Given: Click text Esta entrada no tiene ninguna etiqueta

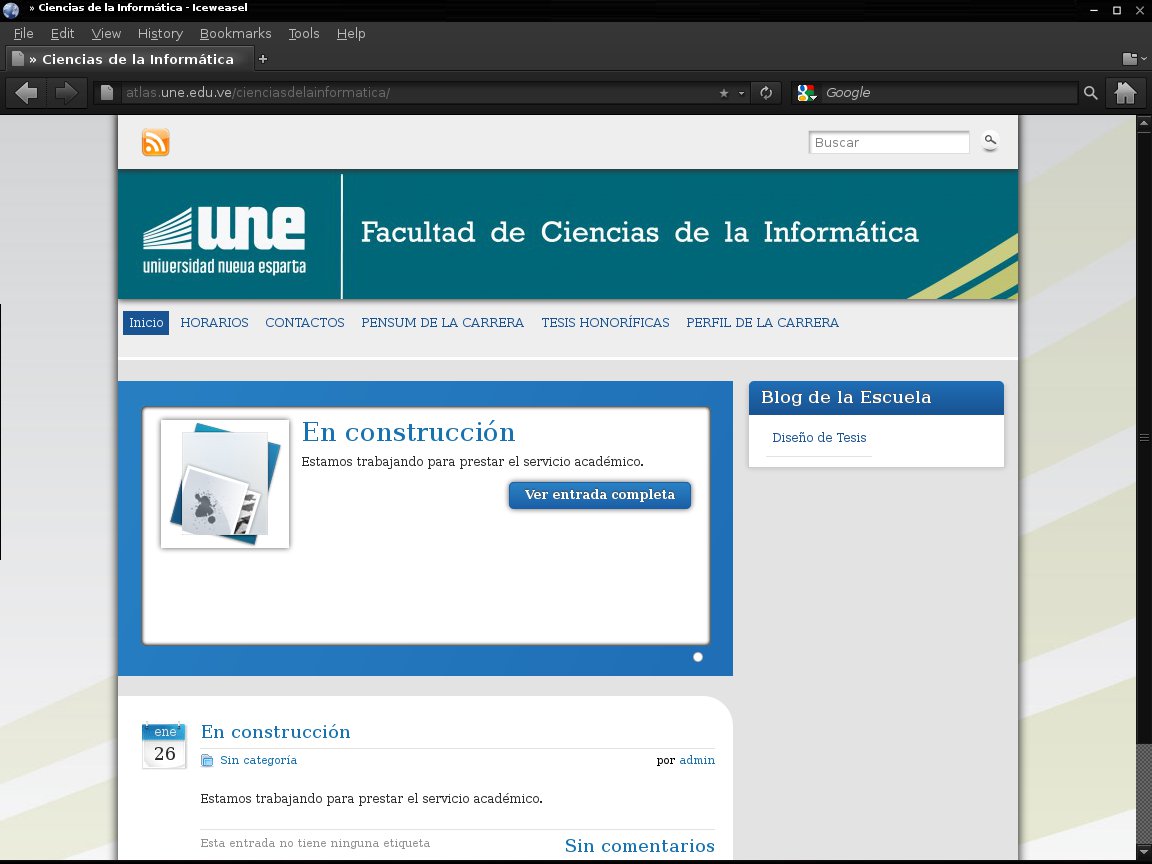Looking at the screenshot, I should (315, 843).
